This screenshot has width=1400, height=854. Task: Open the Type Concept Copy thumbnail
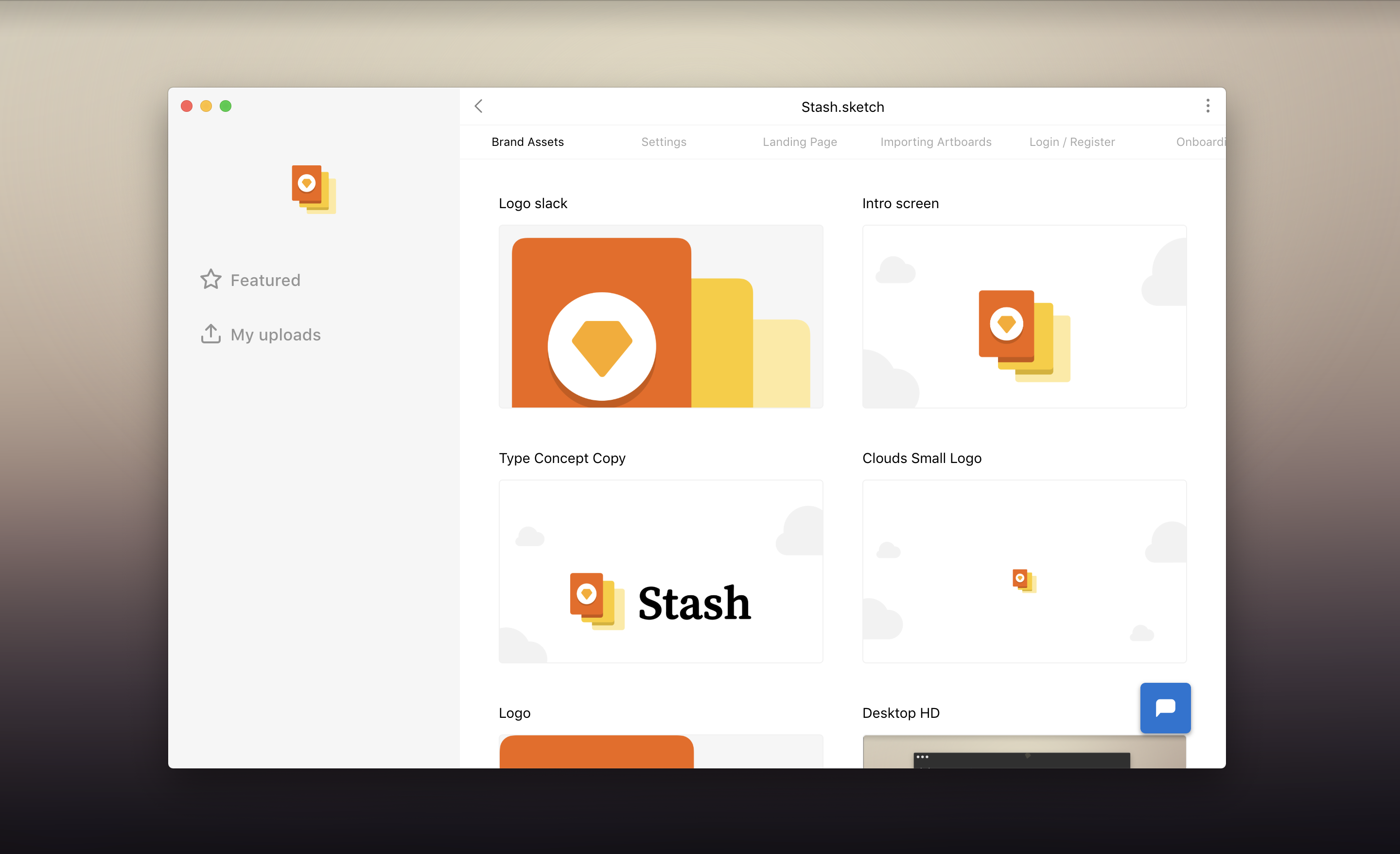661,571
